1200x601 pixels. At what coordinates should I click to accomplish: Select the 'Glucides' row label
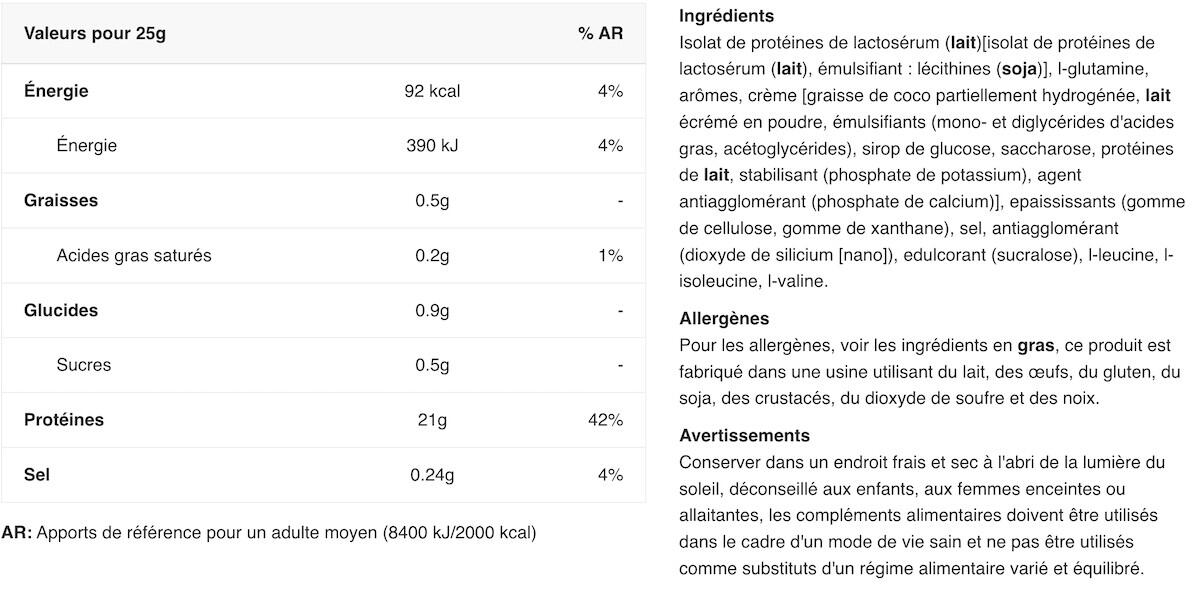click(x=61, y=310)
